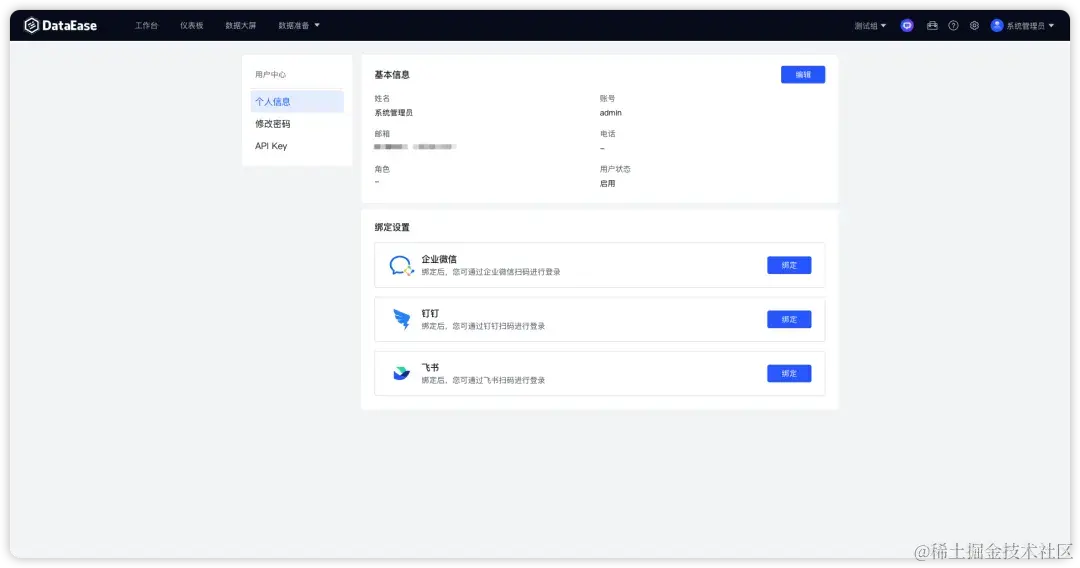Click the 系统管理员 name value
1080x568 pixels.
[x=394, y=113]
